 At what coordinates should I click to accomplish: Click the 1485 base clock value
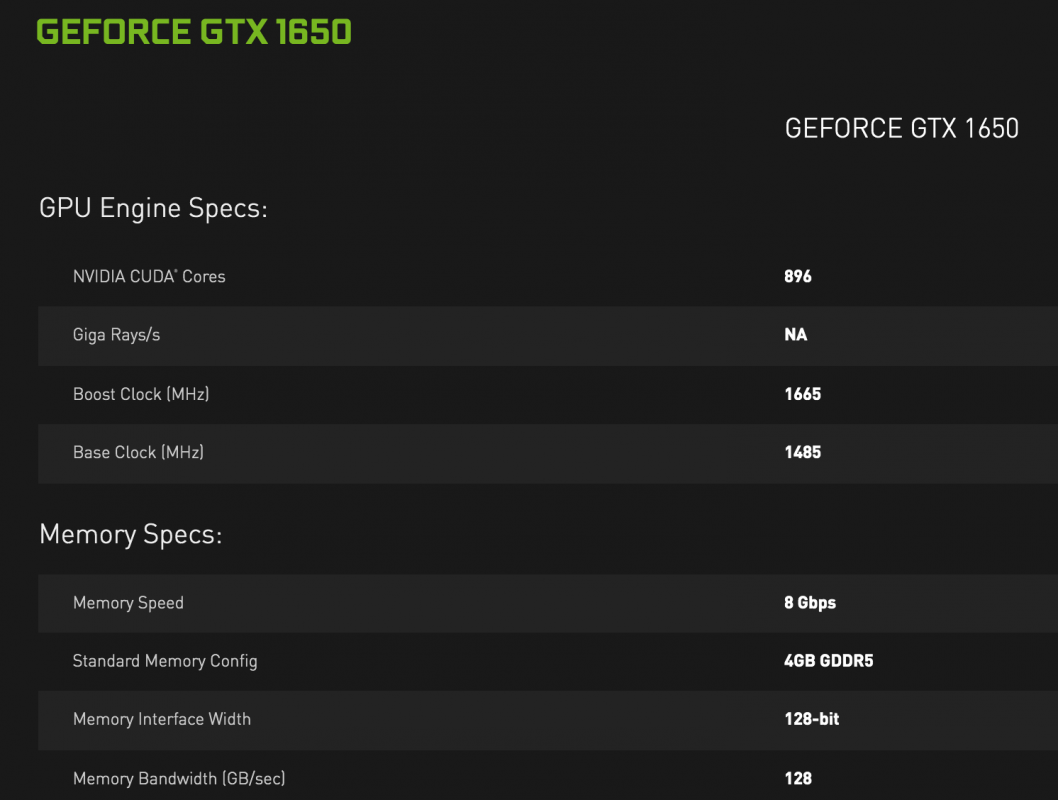tap(803, 452)
